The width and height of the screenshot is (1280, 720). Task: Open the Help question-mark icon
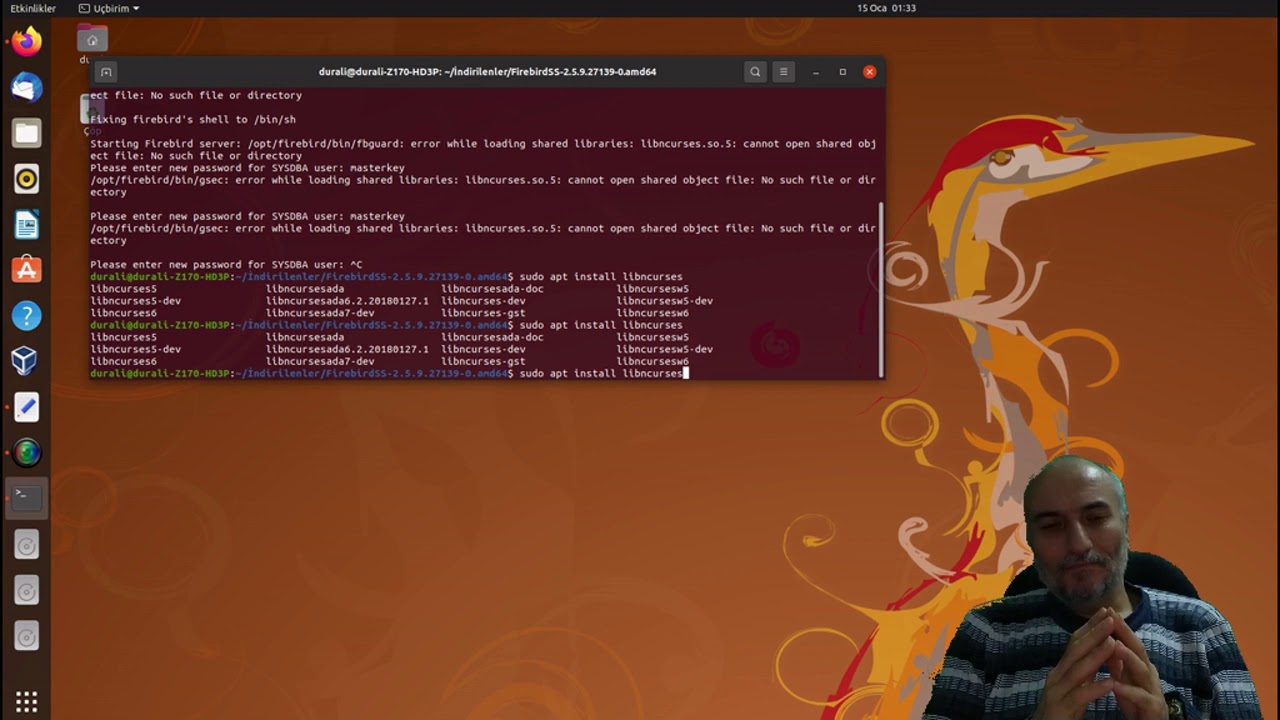click(27, 316)
